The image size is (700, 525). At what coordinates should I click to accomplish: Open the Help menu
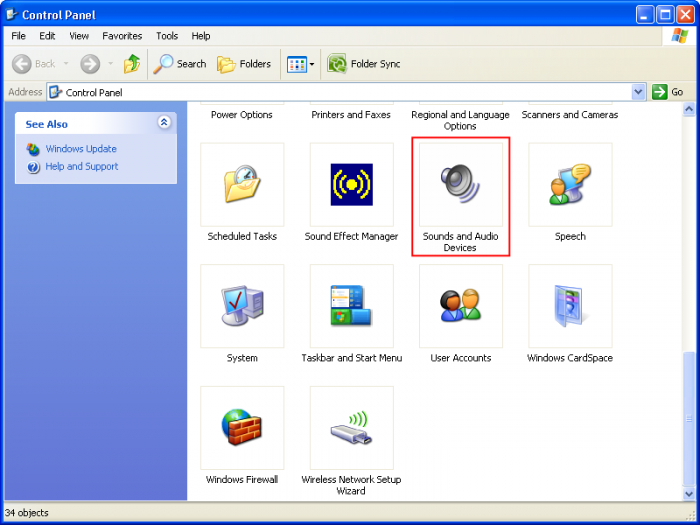200,36
